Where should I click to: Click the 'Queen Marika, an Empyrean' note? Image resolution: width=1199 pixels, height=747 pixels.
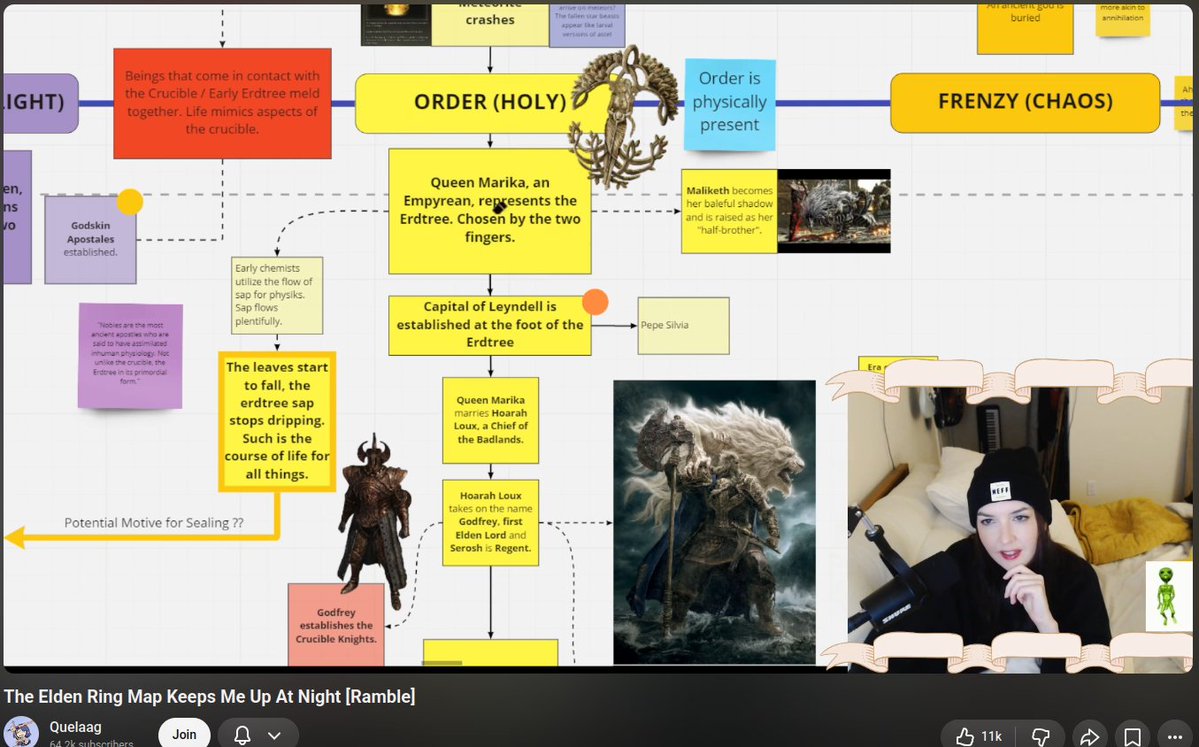[489, 211]
